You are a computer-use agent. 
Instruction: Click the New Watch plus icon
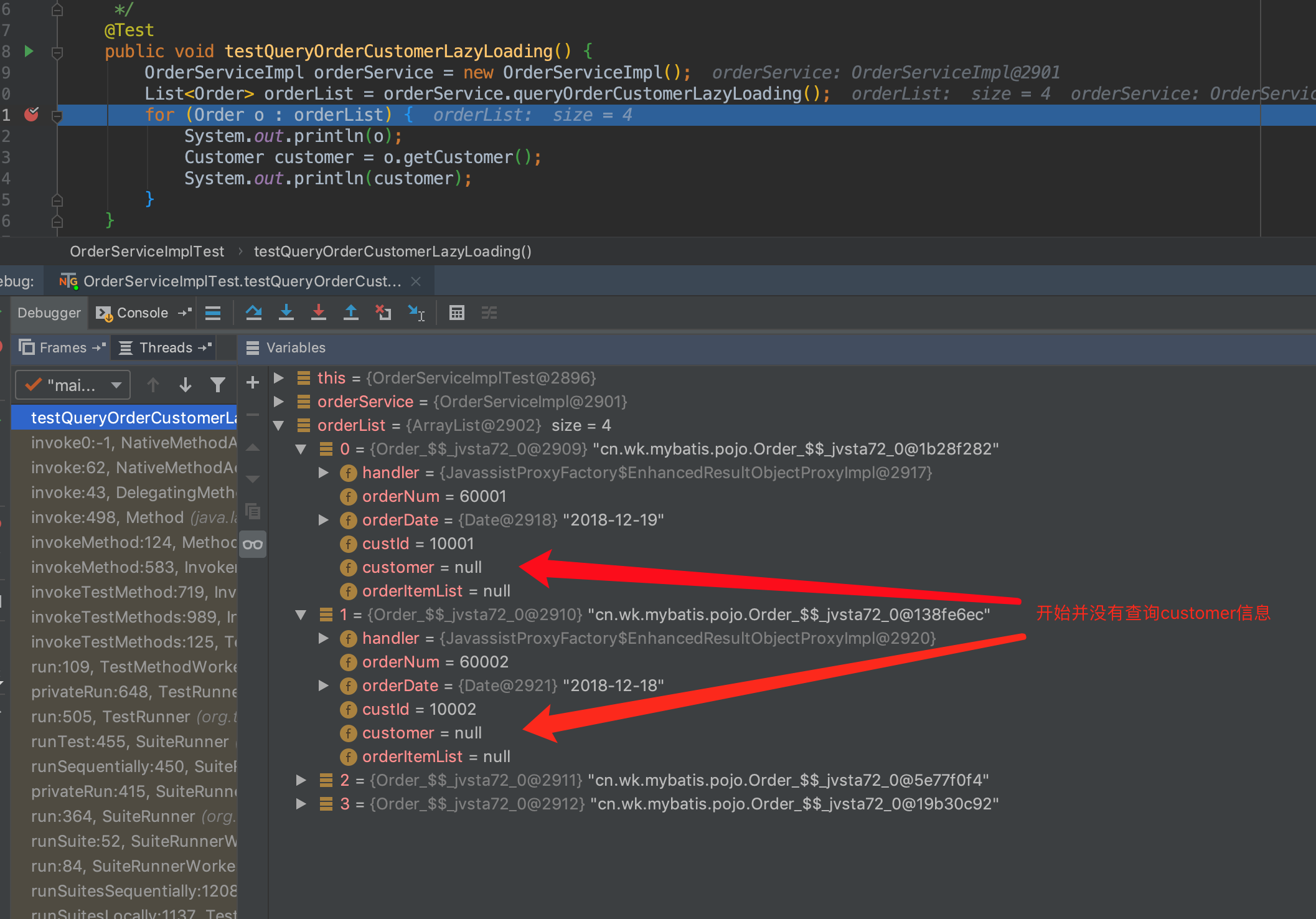tap(253, 382)
